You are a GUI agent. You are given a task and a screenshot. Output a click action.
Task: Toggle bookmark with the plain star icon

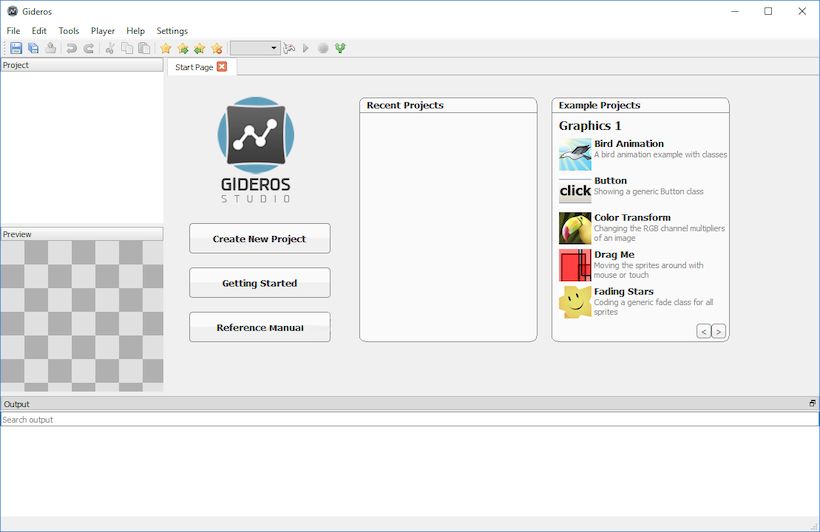coord(166,49)
